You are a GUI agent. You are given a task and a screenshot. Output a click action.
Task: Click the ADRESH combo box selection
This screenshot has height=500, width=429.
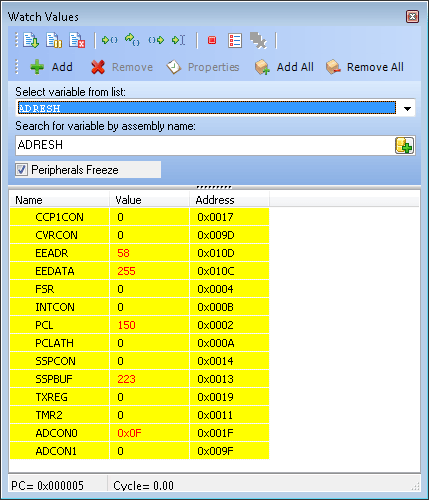pos(207,108)
